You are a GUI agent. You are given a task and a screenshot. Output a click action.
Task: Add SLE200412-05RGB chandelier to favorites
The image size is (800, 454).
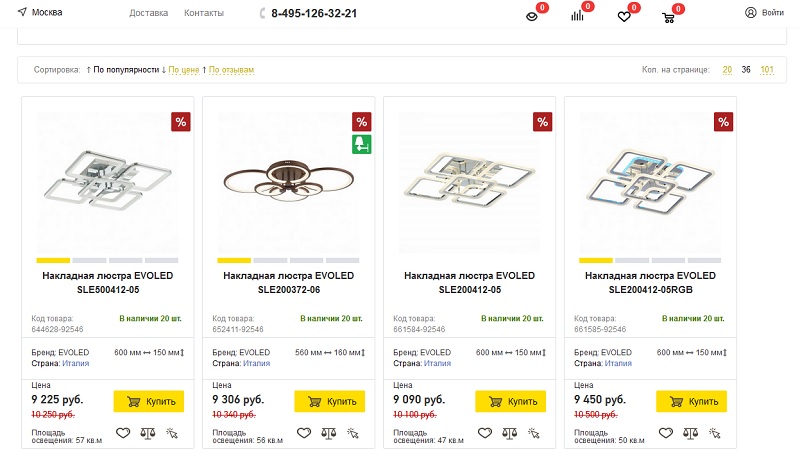pos(666,433)
